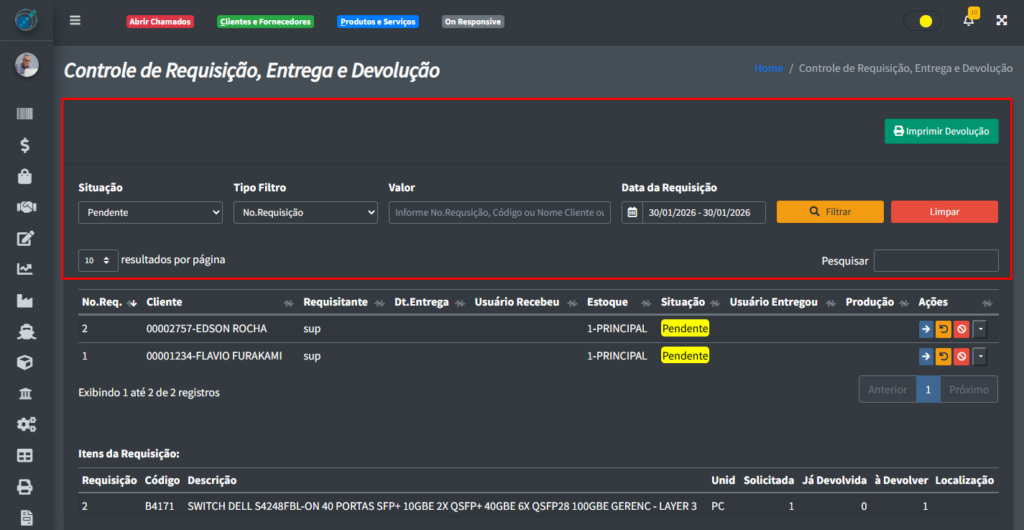Click the orange undo icon for requisition 1

(x=943, y=357)
